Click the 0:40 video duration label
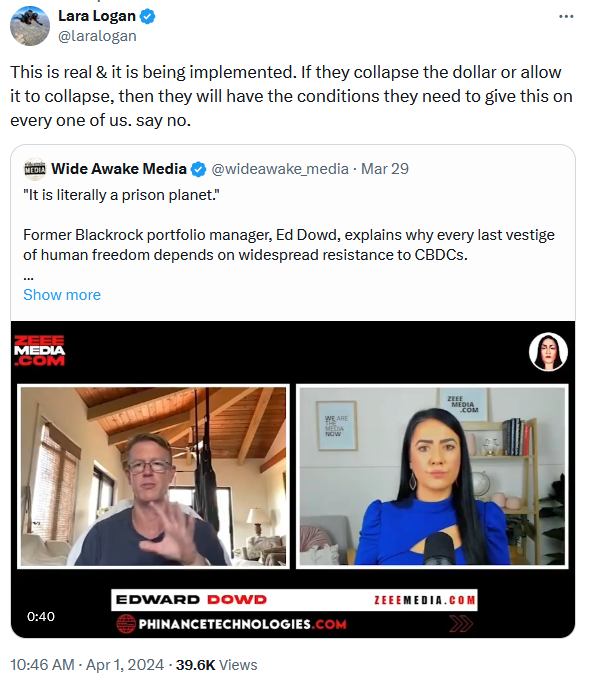Viewport: 591px width, 686px height. coord(41,616)
